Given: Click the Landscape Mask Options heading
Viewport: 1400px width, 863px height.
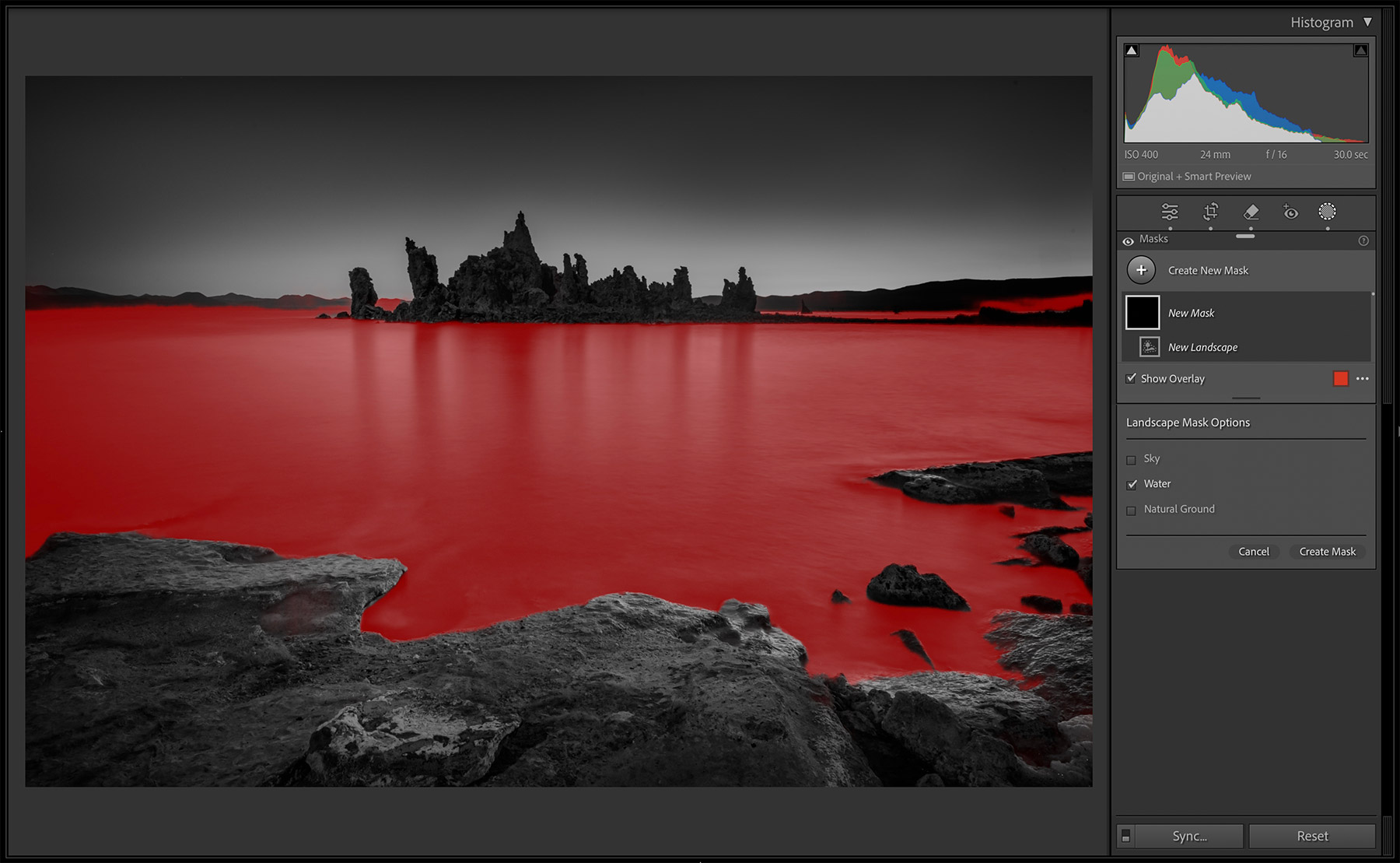Looking at the screenshot, I should pyautogui.click(x=1188, y=423).
